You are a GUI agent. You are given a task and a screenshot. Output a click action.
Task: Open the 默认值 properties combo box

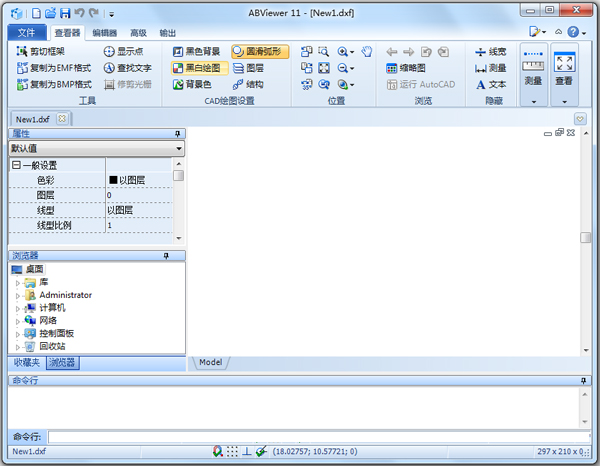96,148
